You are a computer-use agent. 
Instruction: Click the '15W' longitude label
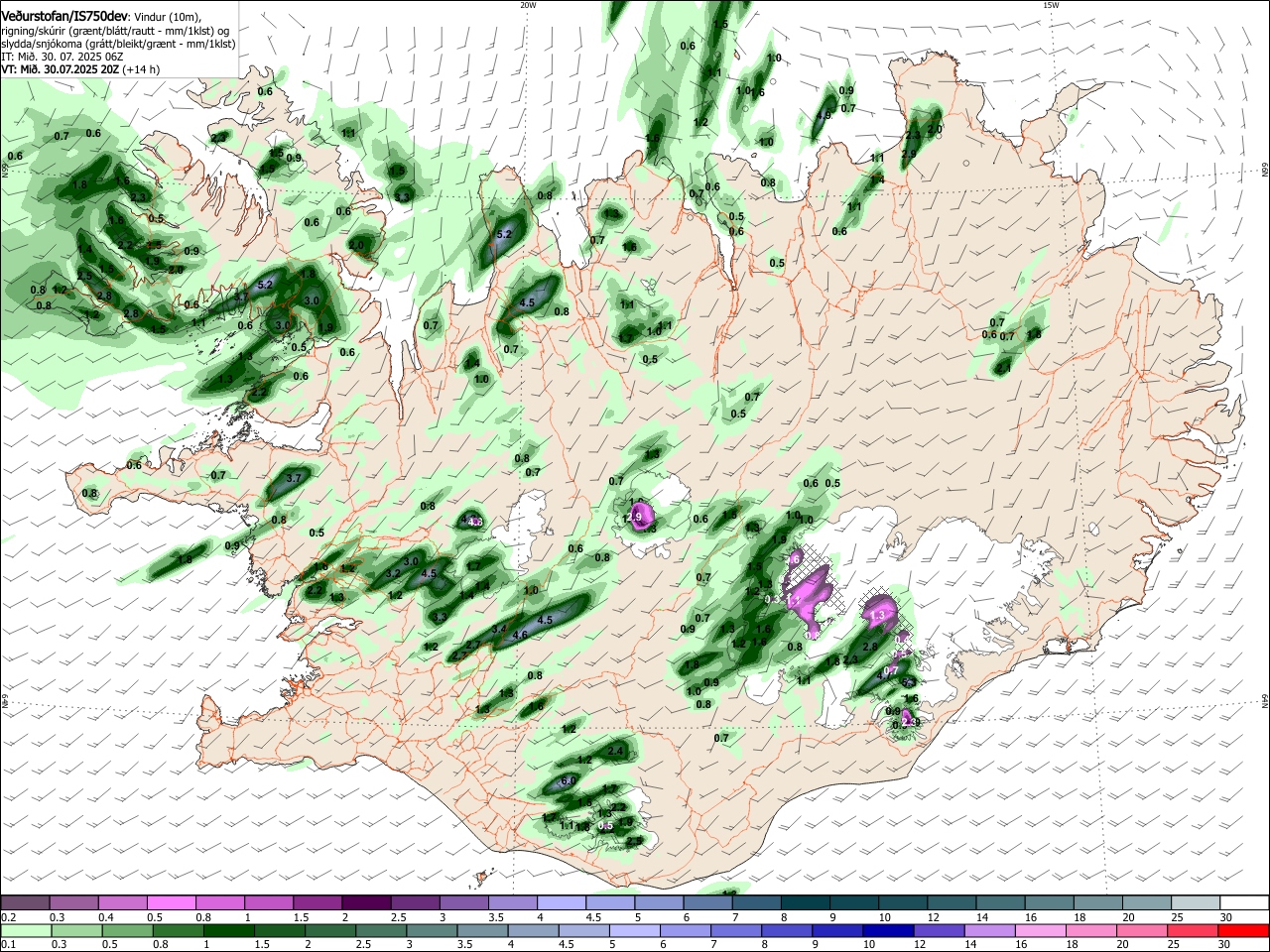[x=1051, y=5]
